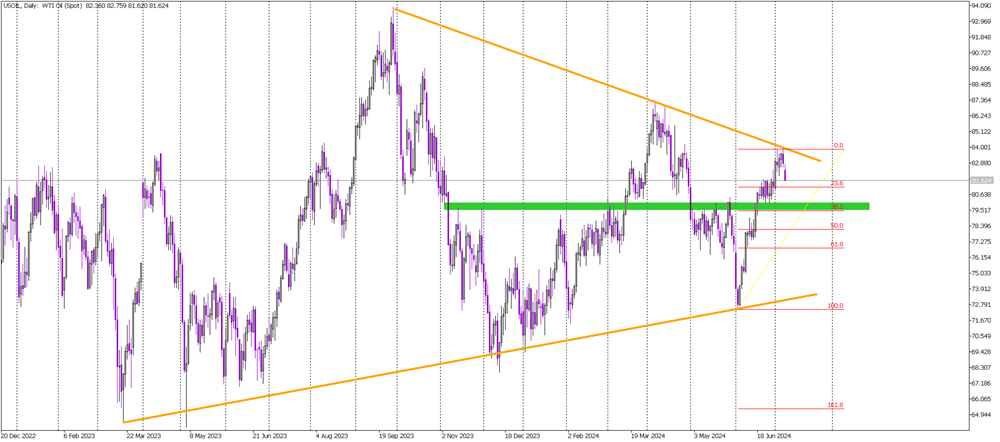
Task: Select the 86.243 price axis label
Action: point(980,116)
